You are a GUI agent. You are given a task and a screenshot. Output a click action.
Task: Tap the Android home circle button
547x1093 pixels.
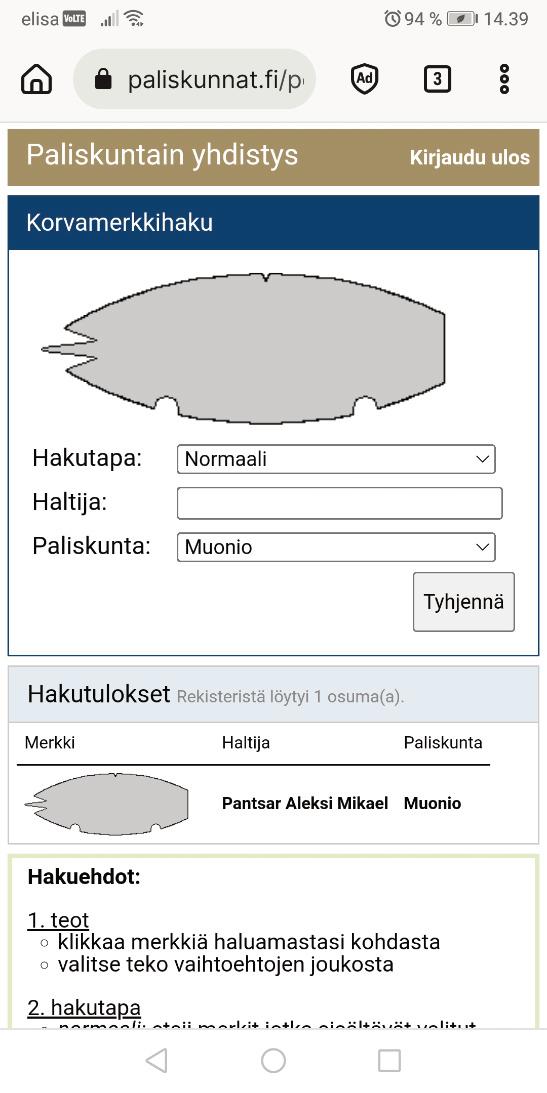tap(273, 1060)
